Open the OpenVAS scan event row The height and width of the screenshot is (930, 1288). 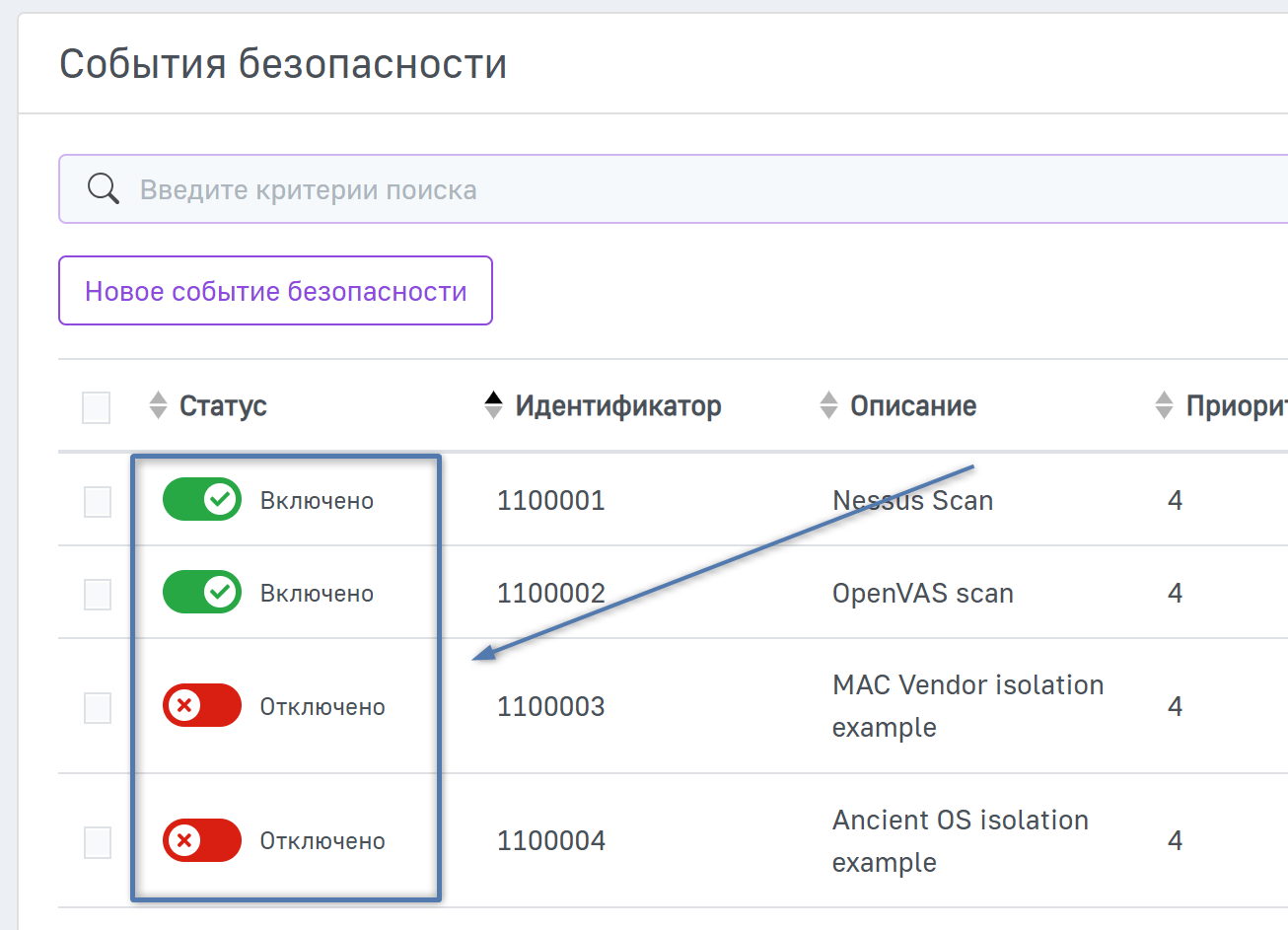tap(922, 594)
